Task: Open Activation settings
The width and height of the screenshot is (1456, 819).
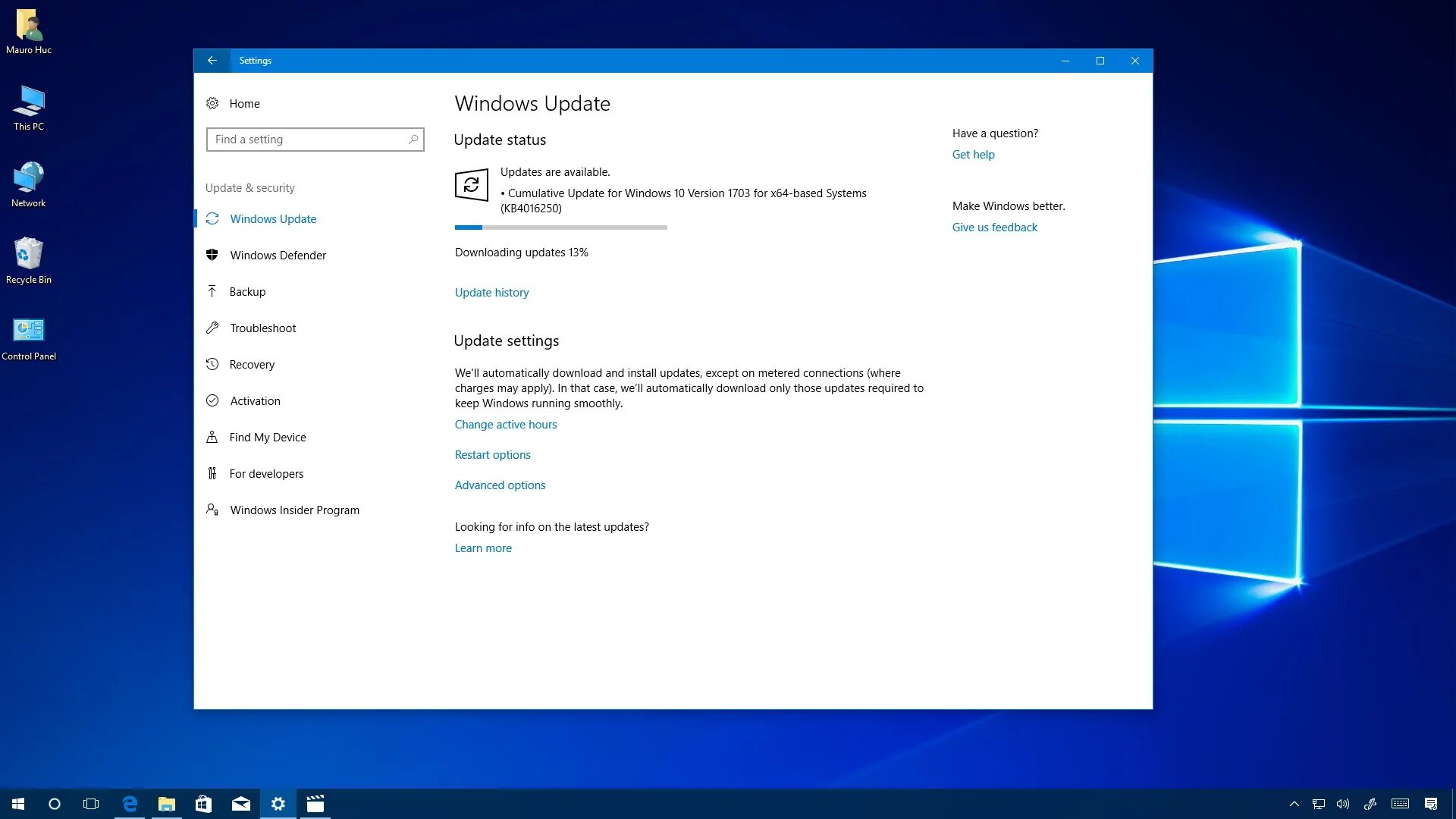Action: 255,400
